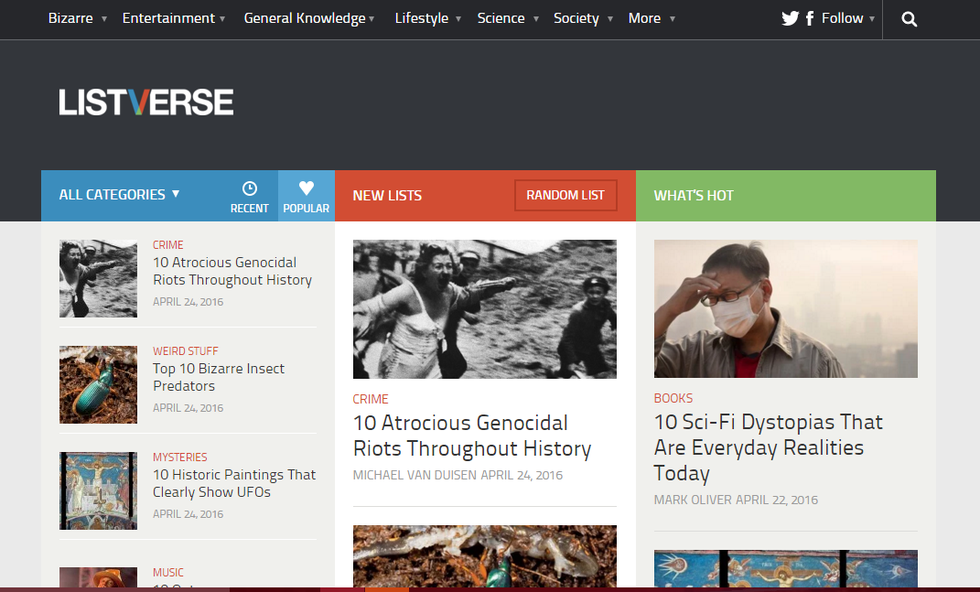Click the Random List button
Viewport: 980px width, 592px height.
point(565,196)
